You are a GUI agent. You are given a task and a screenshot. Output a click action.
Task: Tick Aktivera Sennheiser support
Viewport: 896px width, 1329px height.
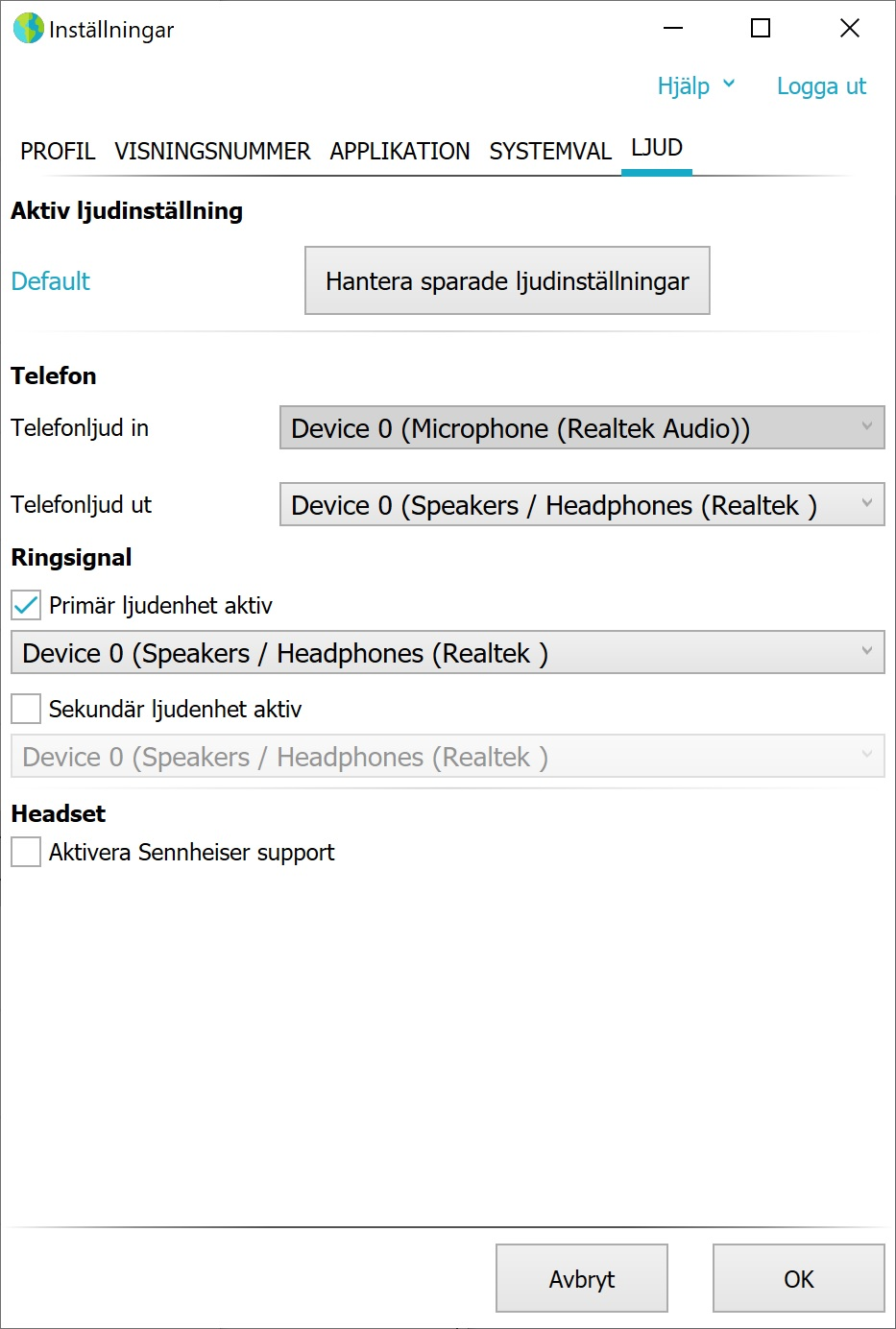[x=26, y=852]
